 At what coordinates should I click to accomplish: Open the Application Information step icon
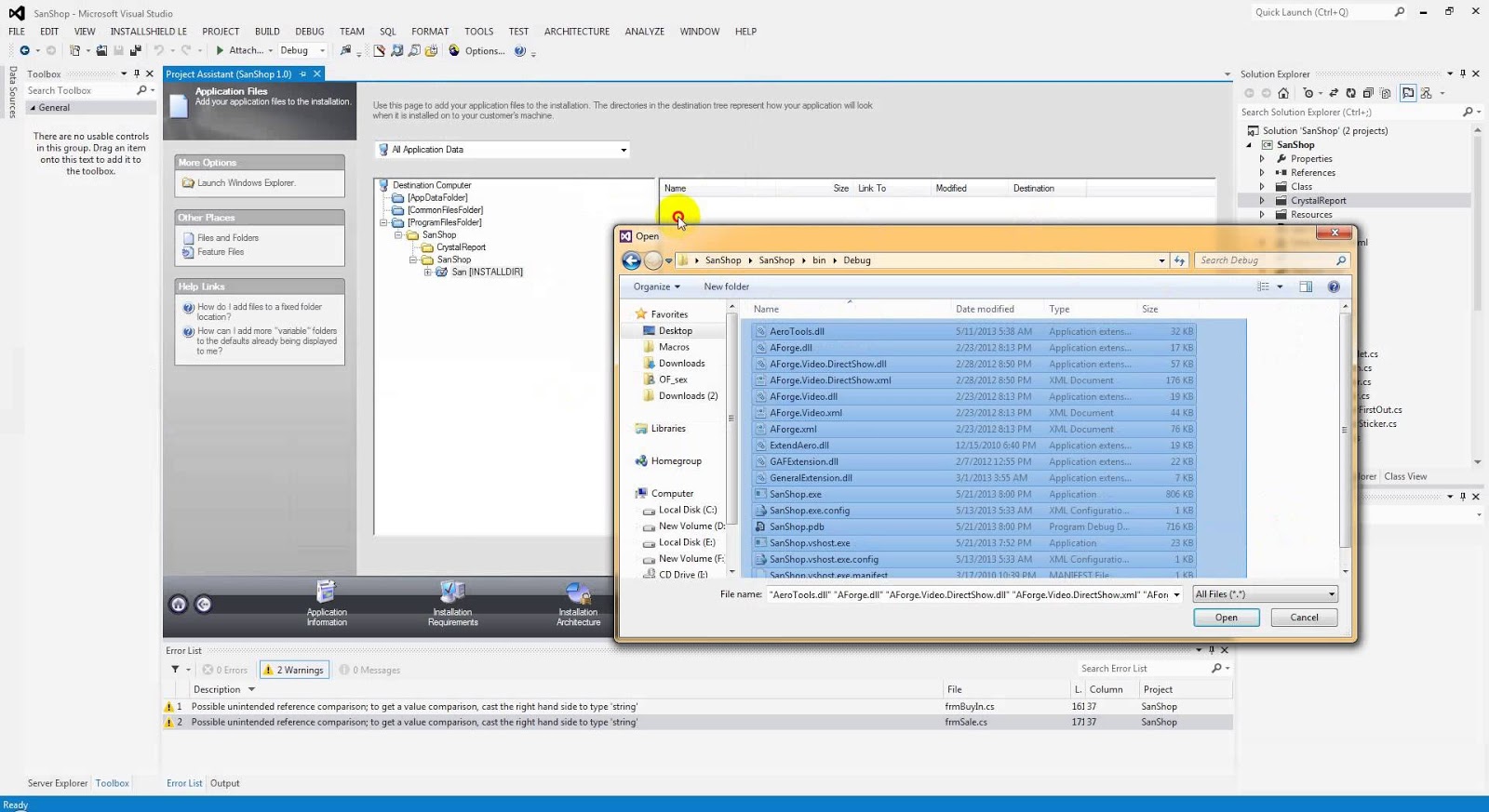tap(326, 592)
